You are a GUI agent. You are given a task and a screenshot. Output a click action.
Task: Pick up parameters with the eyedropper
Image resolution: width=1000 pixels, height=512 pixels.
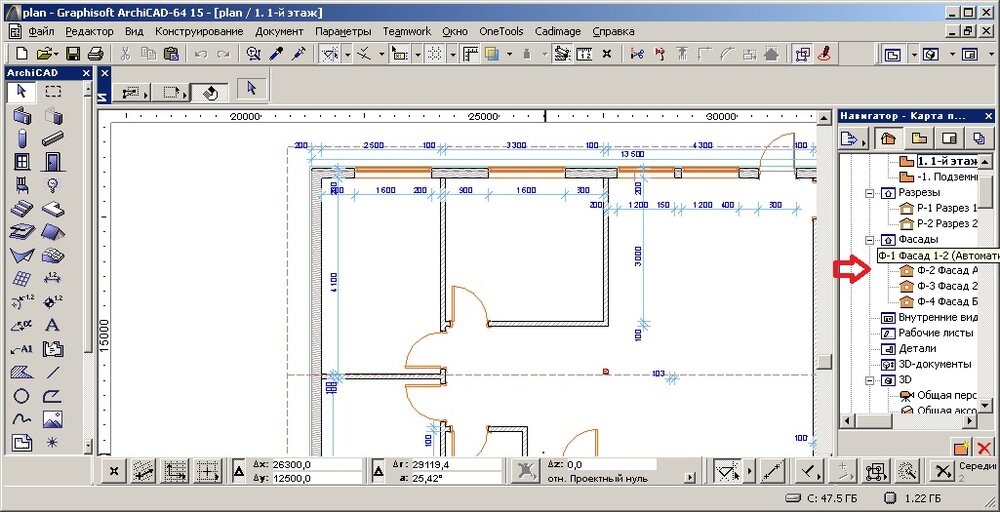click(276, 54)
